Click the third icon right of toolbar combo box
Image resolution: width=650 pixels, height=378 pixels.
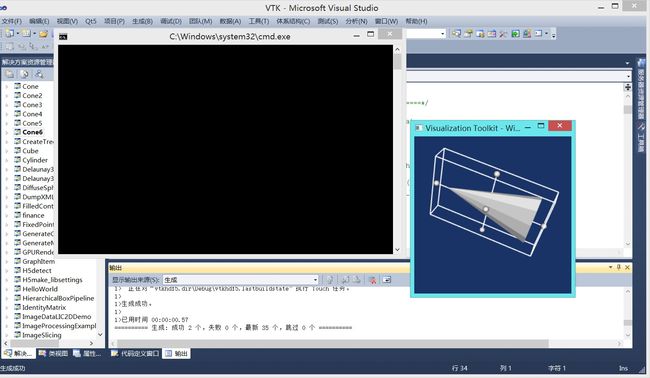pyautogui.click(x=480, y=33)
